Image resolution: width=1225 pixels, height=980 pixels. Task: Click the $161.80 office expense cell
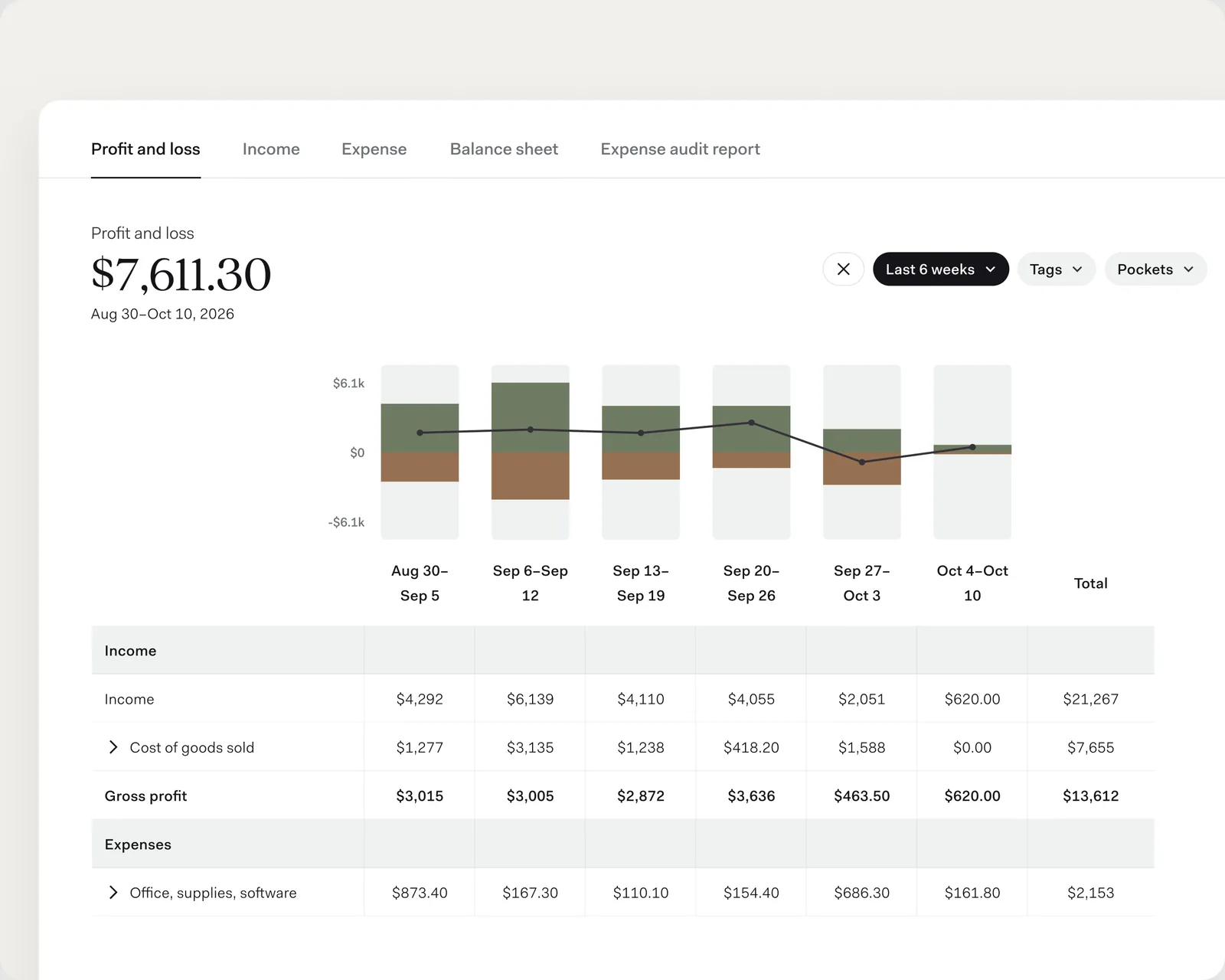[972, 893]
